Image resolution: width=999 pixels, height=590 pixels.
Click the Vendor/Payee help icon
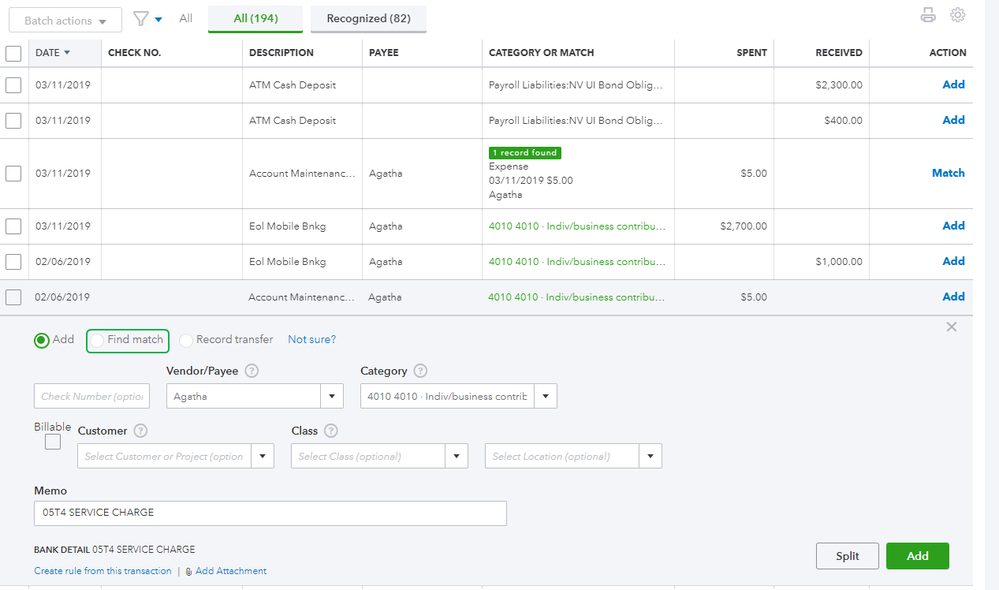tap(252, 371)
